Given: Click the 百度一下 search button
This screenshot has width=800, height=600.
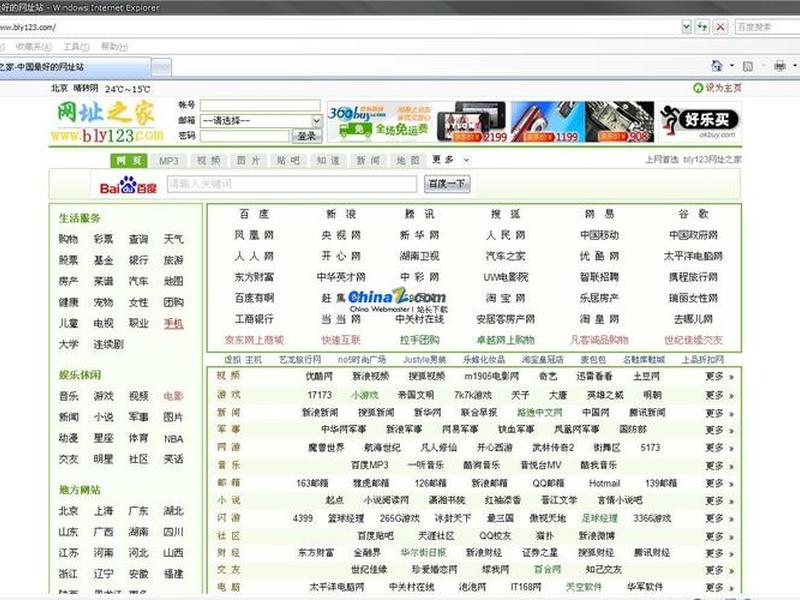Looking at the screenshot, I should pos(447,184).
